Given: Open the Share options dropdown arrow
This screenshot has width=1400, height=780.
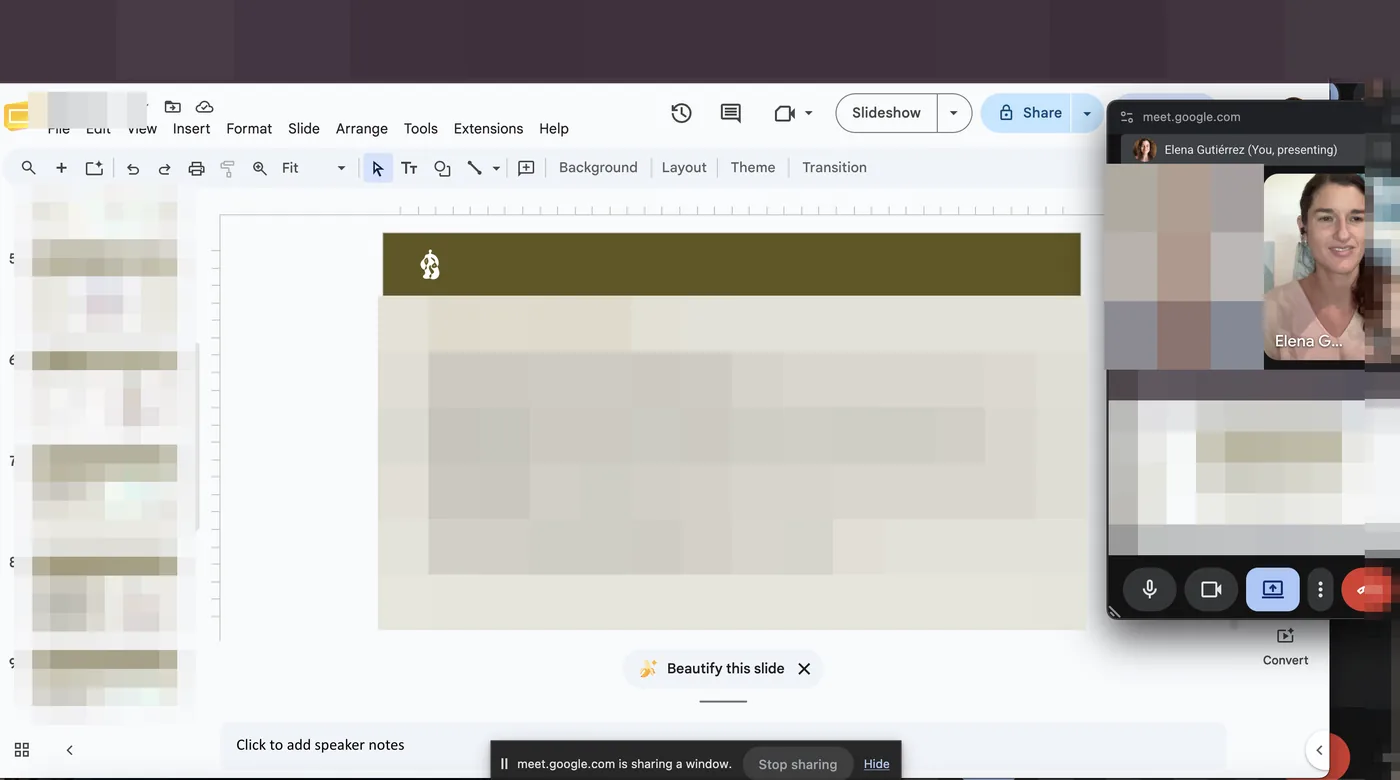Looking at the screenshot, I should [1086, 113].
